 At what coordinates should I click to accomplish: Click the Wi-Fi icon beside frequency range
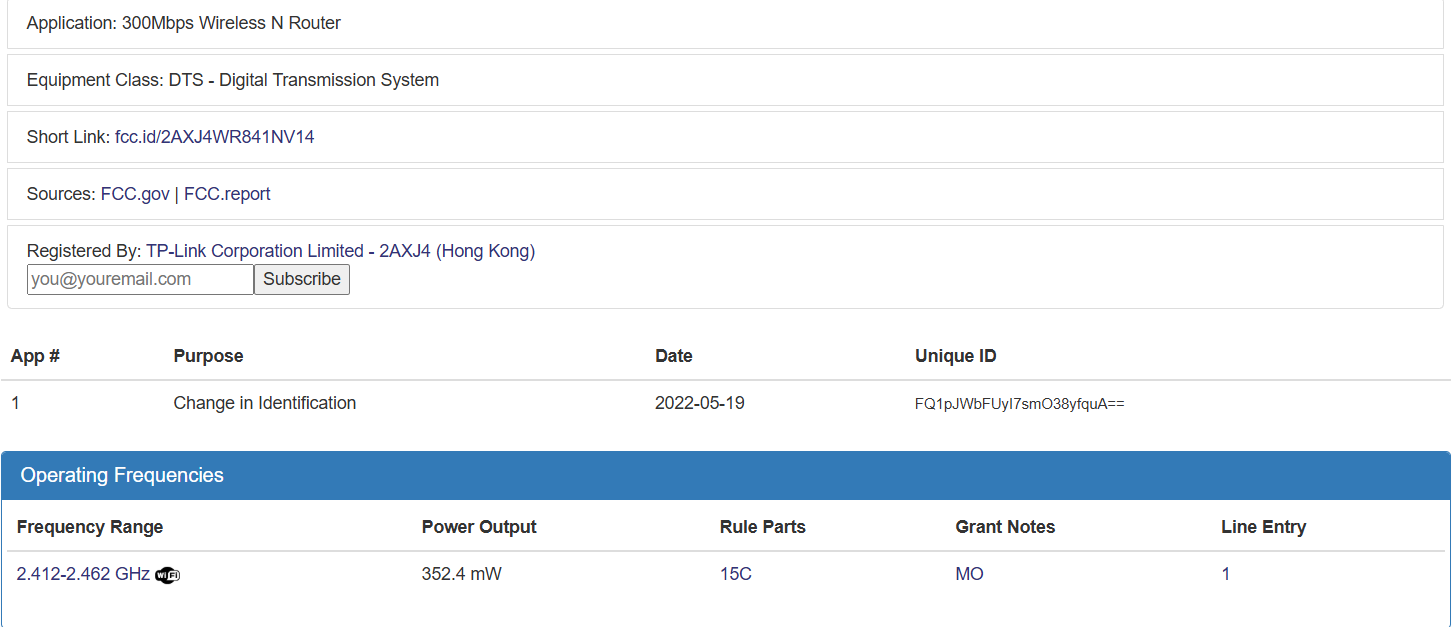pos(168,575)
